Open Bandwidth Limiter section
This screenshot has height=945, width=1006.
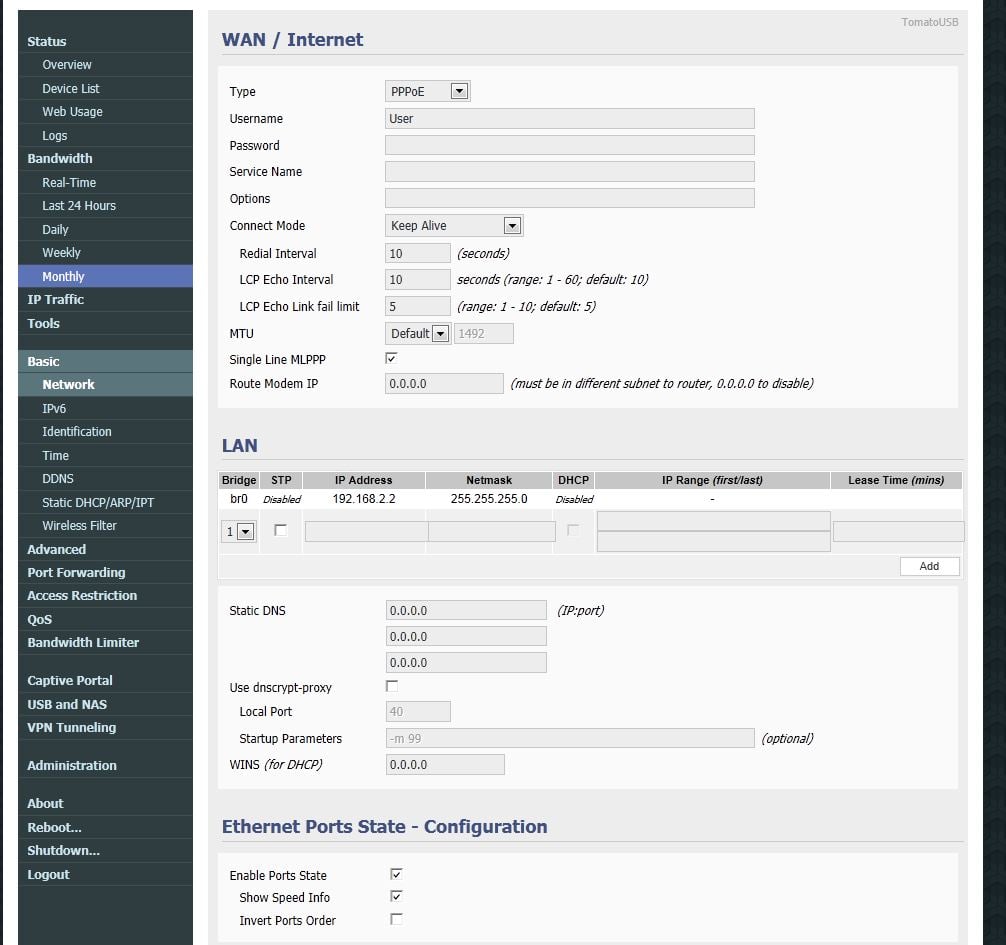point(83,642)
